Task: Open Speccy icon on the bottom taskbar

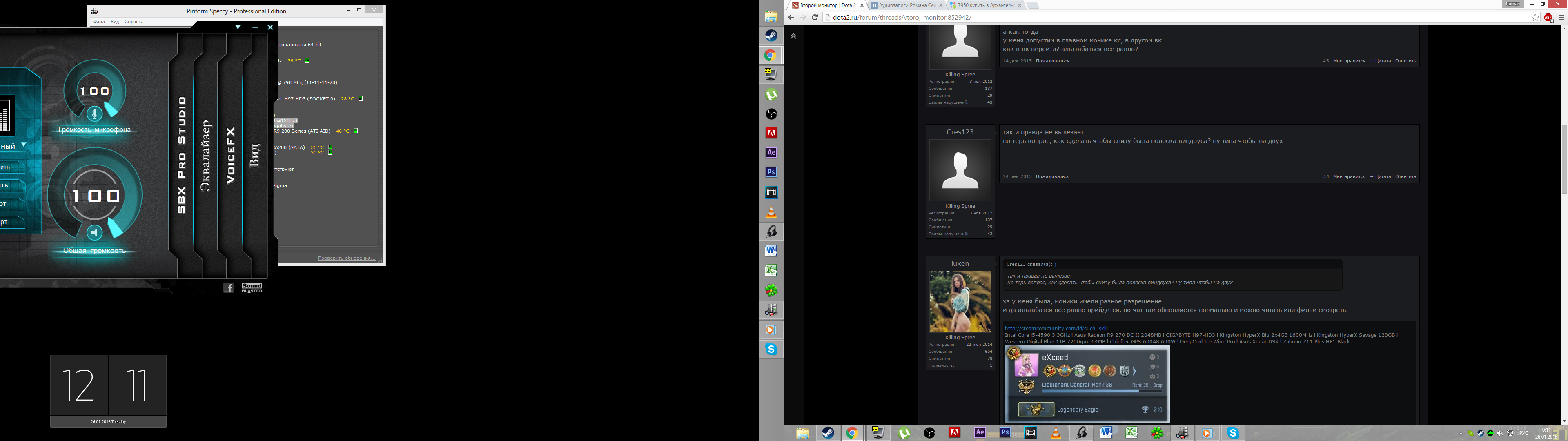Action: [1183, 433]
